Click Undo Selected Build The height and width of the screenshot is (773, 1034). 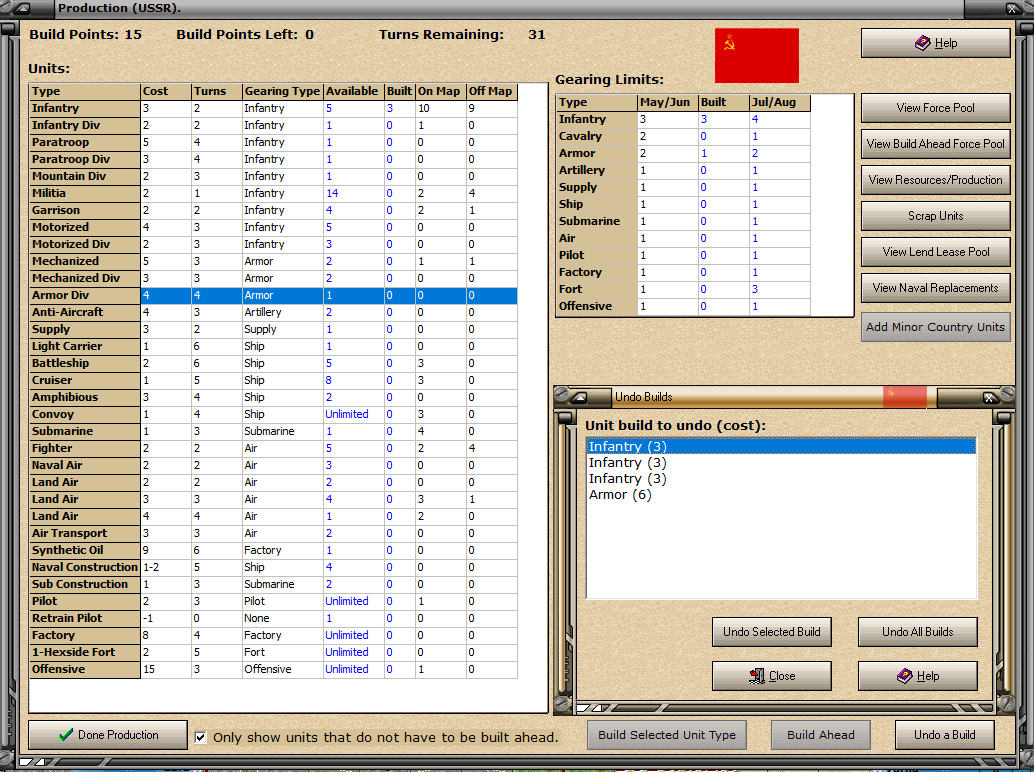pos(772,632)
